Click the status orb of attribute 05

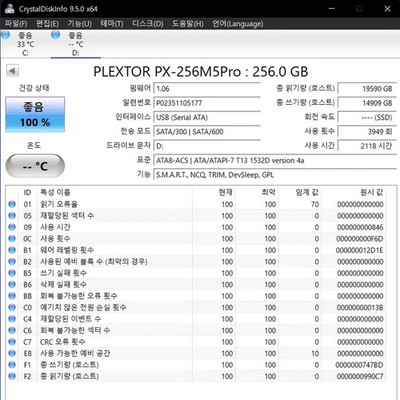pyautogui.click(x=12, y=216)
